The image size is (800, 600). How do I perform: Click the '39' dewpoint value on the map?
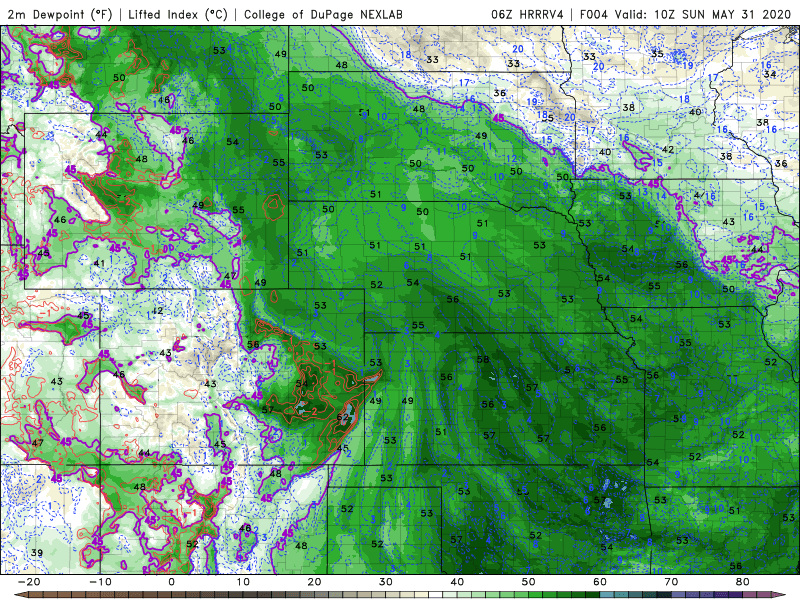[36, 553]
